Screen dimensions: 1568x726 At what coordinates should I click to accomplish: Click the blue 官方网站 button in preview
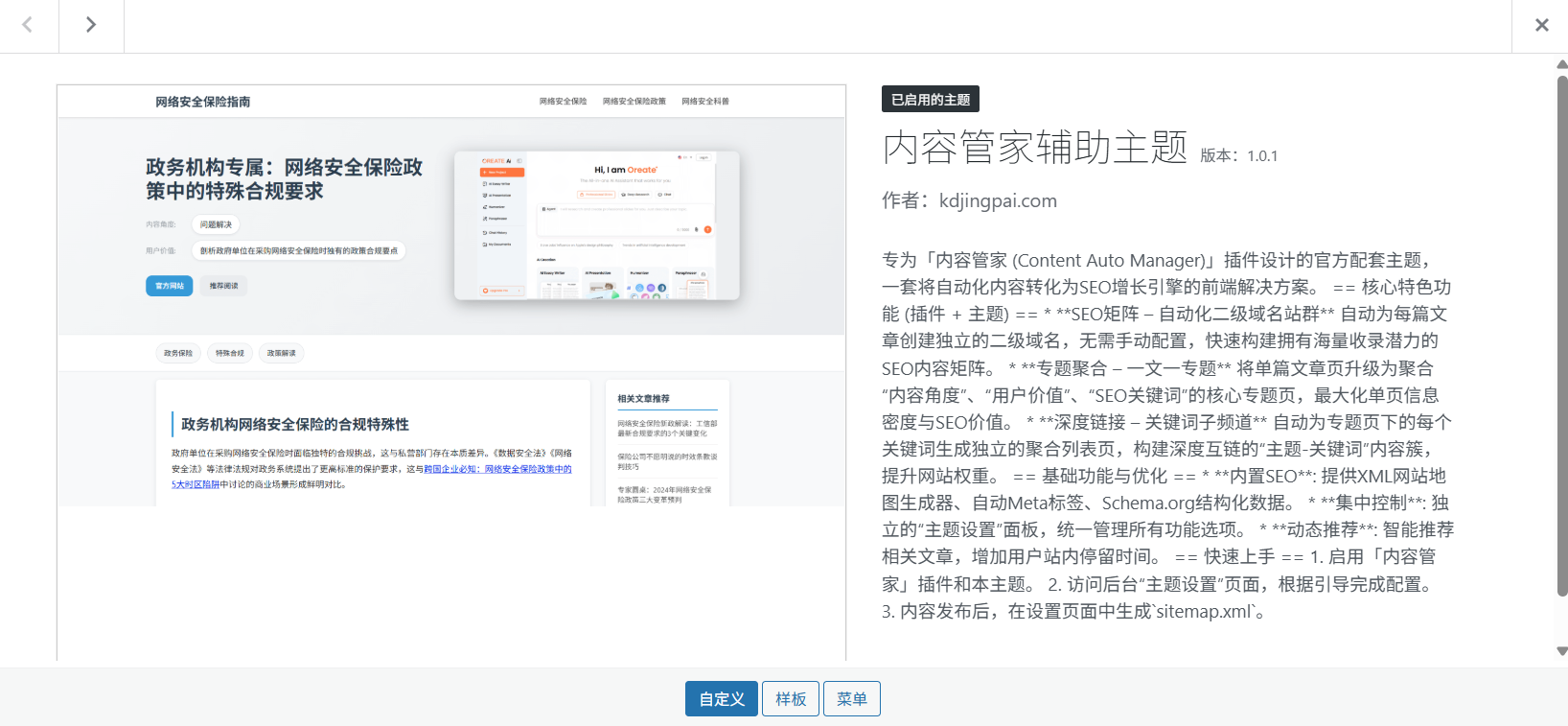[x=170, y=286]
